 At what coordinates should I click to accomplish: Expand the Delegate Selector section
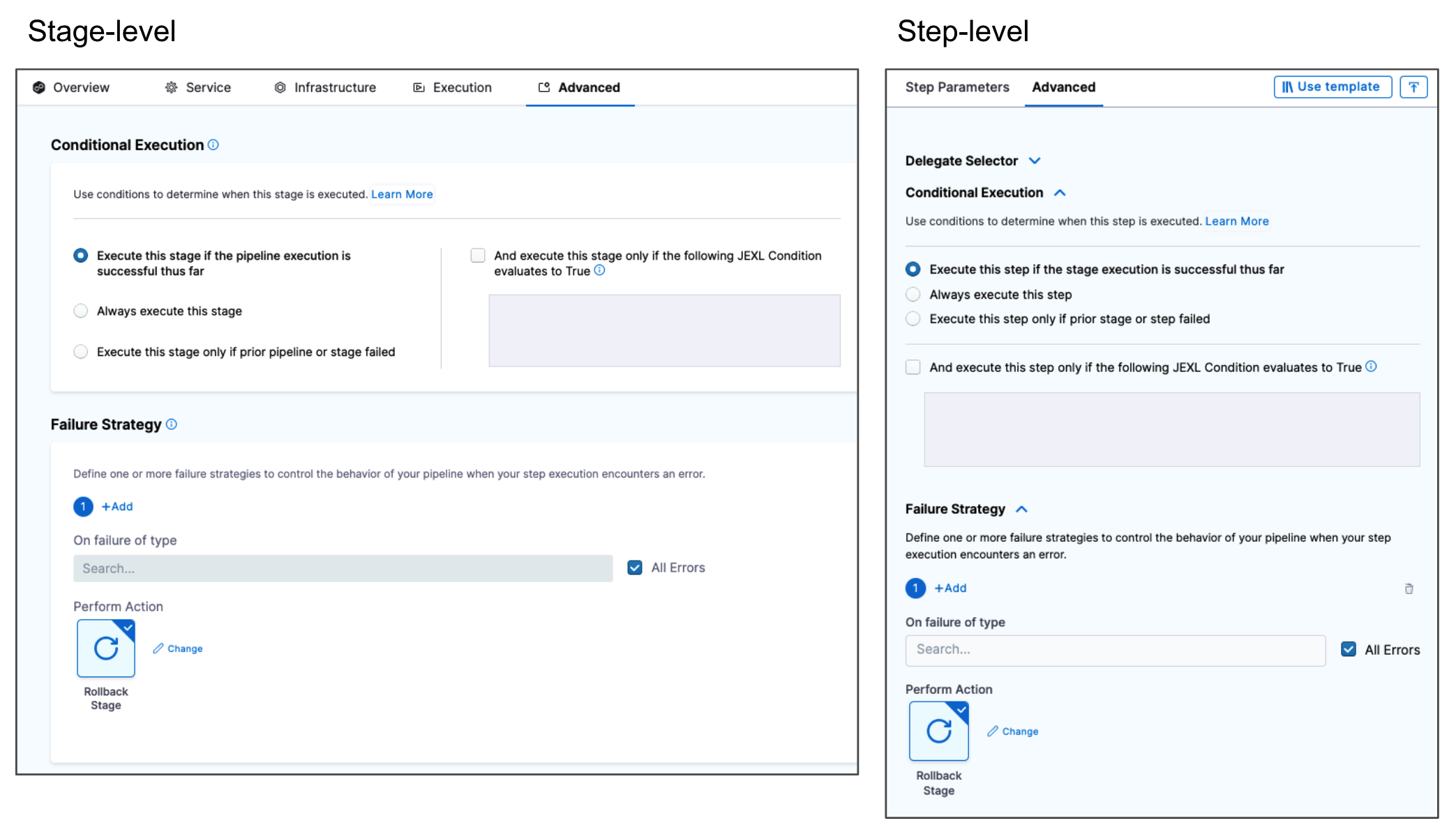1035,161
